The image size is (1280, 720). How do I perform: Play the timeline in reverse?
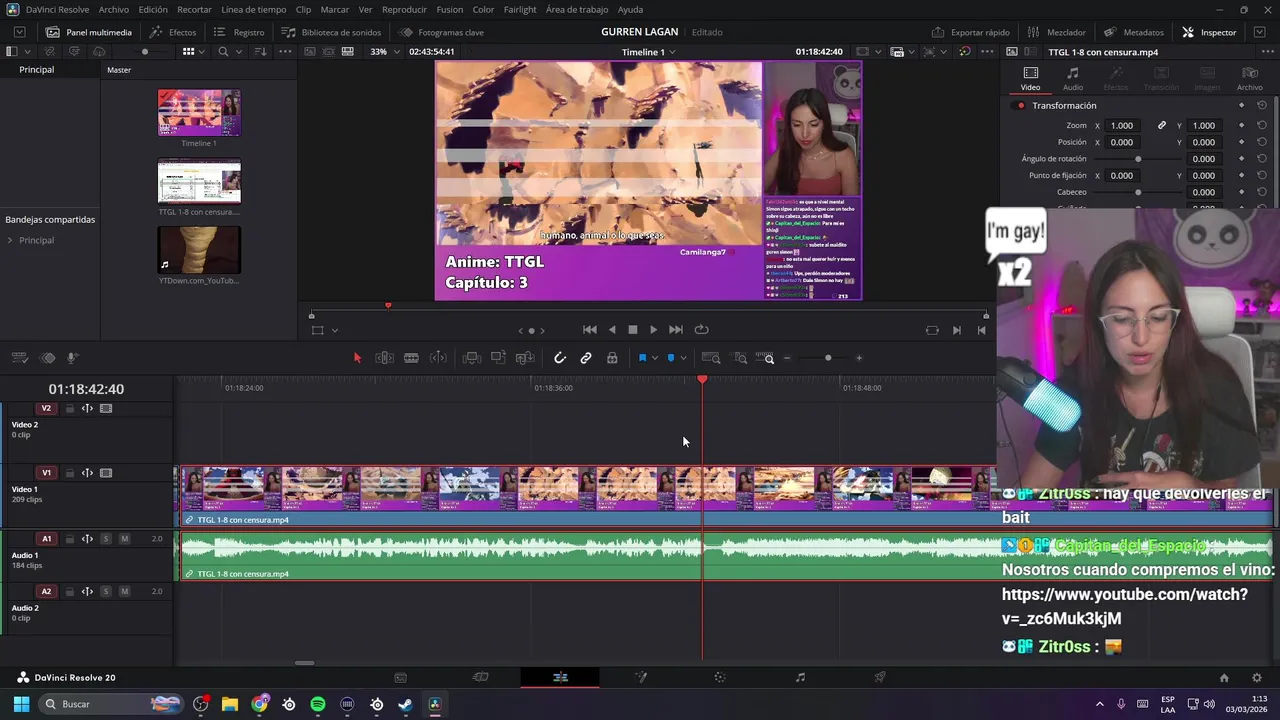[x=612, y=330]
